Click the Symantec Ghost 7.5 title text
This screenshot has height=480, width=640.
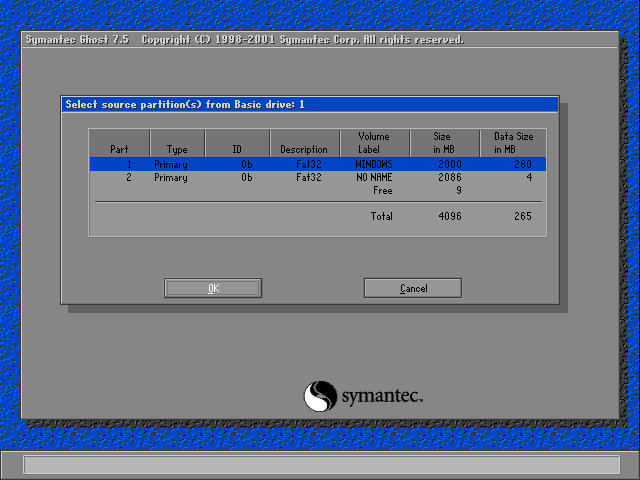[x=77, y=40]
